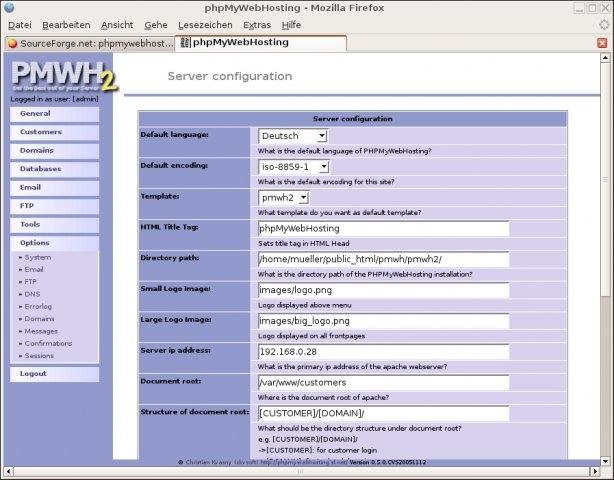Open the Customers sidebar section
Screen dimensions: 614x480
54,132
